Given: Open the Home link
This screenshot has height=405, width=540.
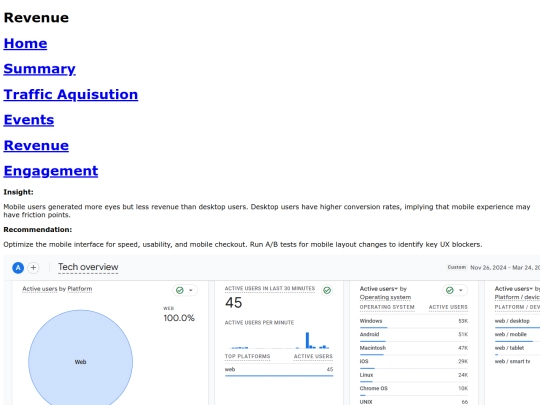Looking at the screenshot, I should click(25, 43).
